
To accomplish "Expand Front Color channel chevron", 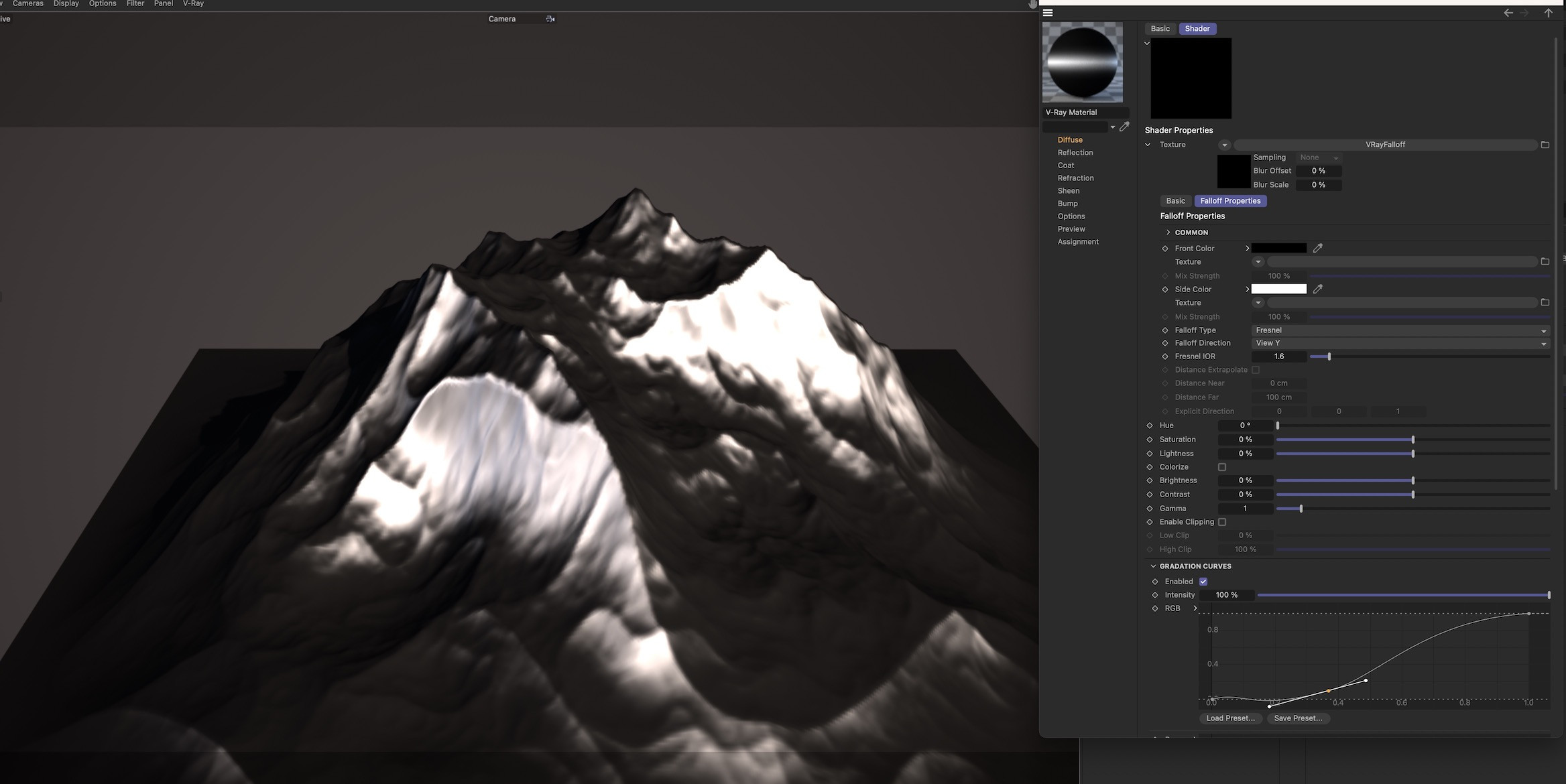I will coord(1247,249).
